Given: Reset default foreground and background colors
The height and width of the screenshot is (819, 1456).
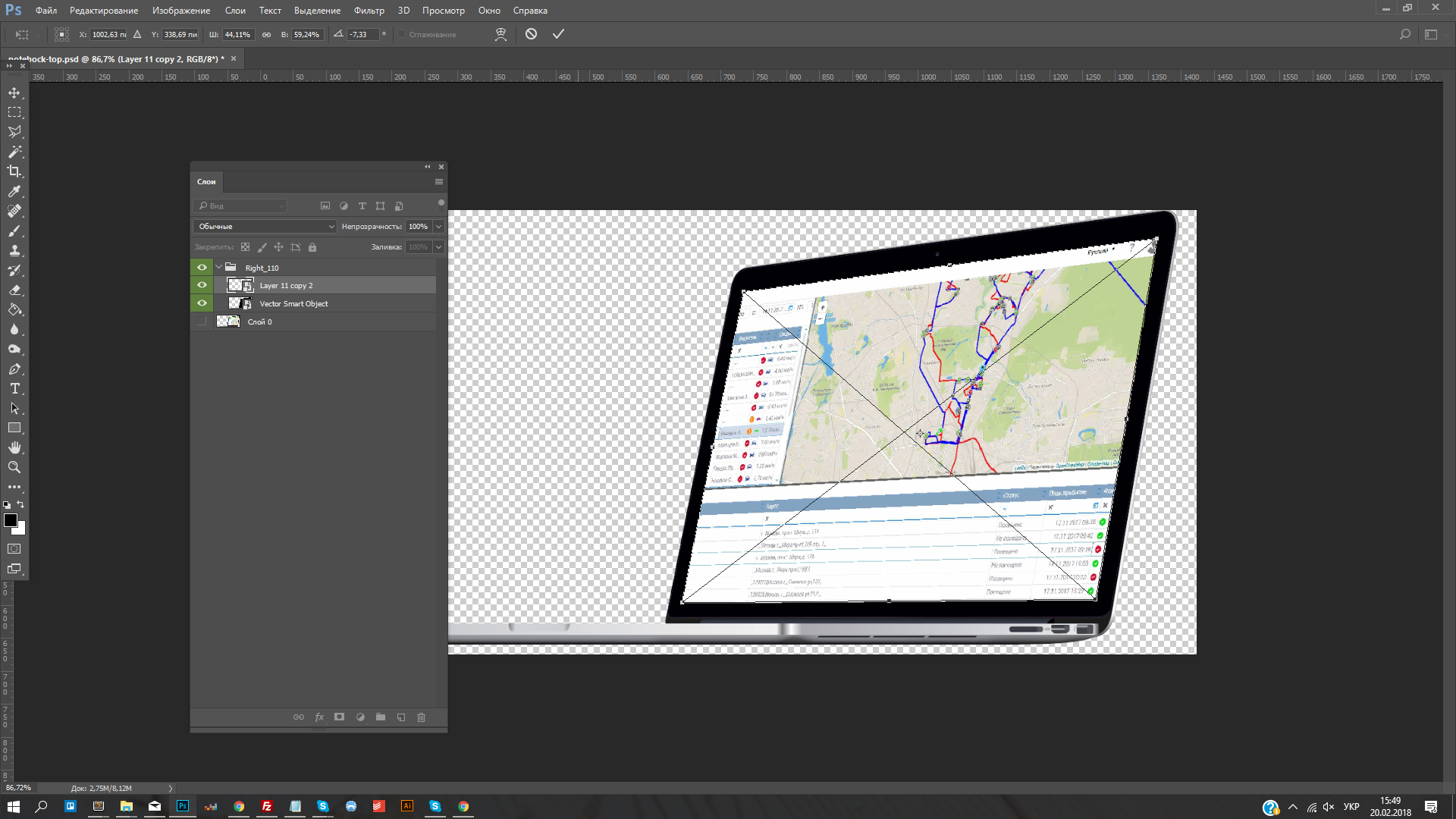Looking at the screenshot, I should (x=7, y=505).
